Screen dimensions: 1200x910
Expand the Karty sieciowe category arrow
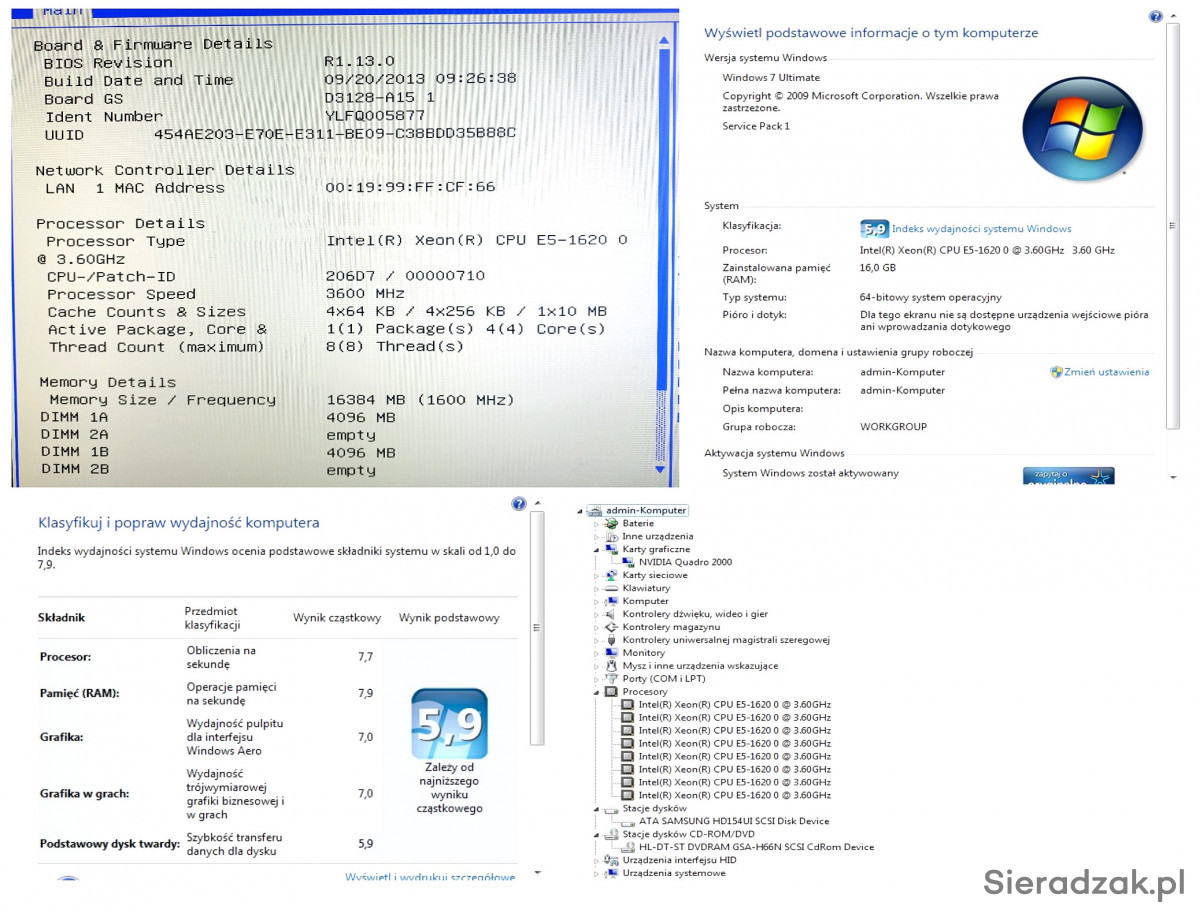(597, 575)
